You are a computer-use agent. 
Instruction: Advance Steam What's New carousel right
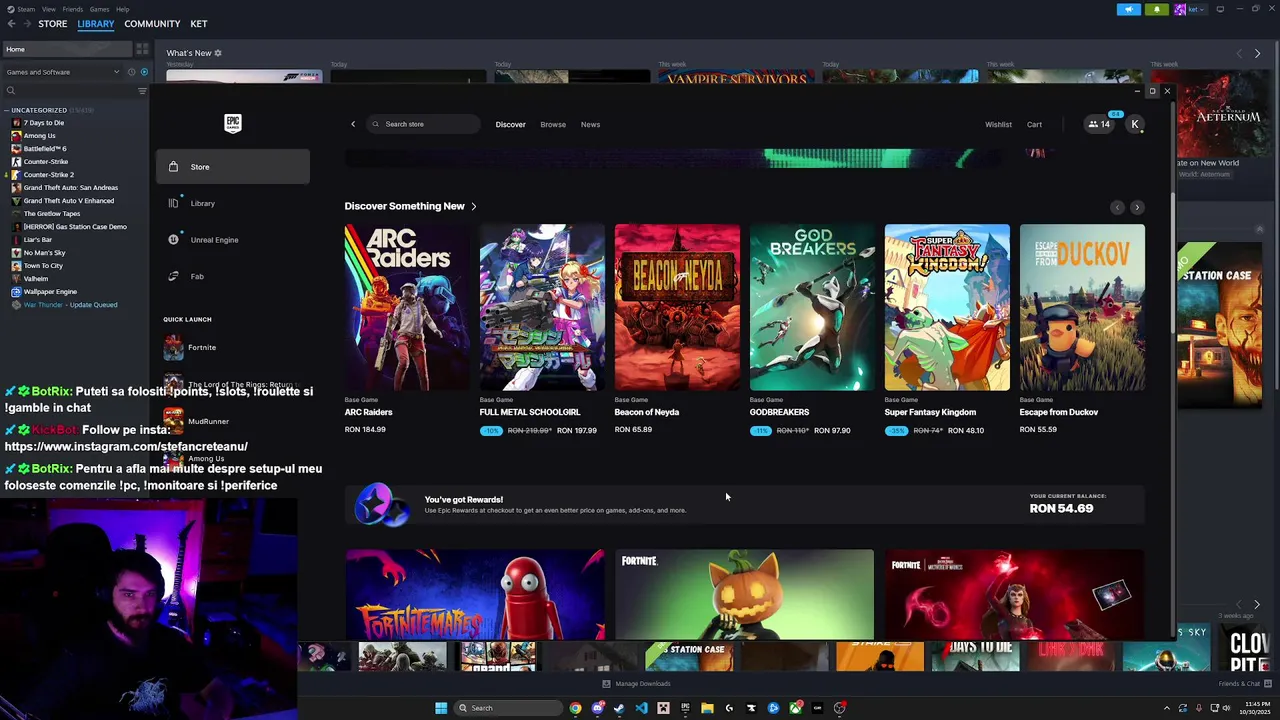[1257, 53]
